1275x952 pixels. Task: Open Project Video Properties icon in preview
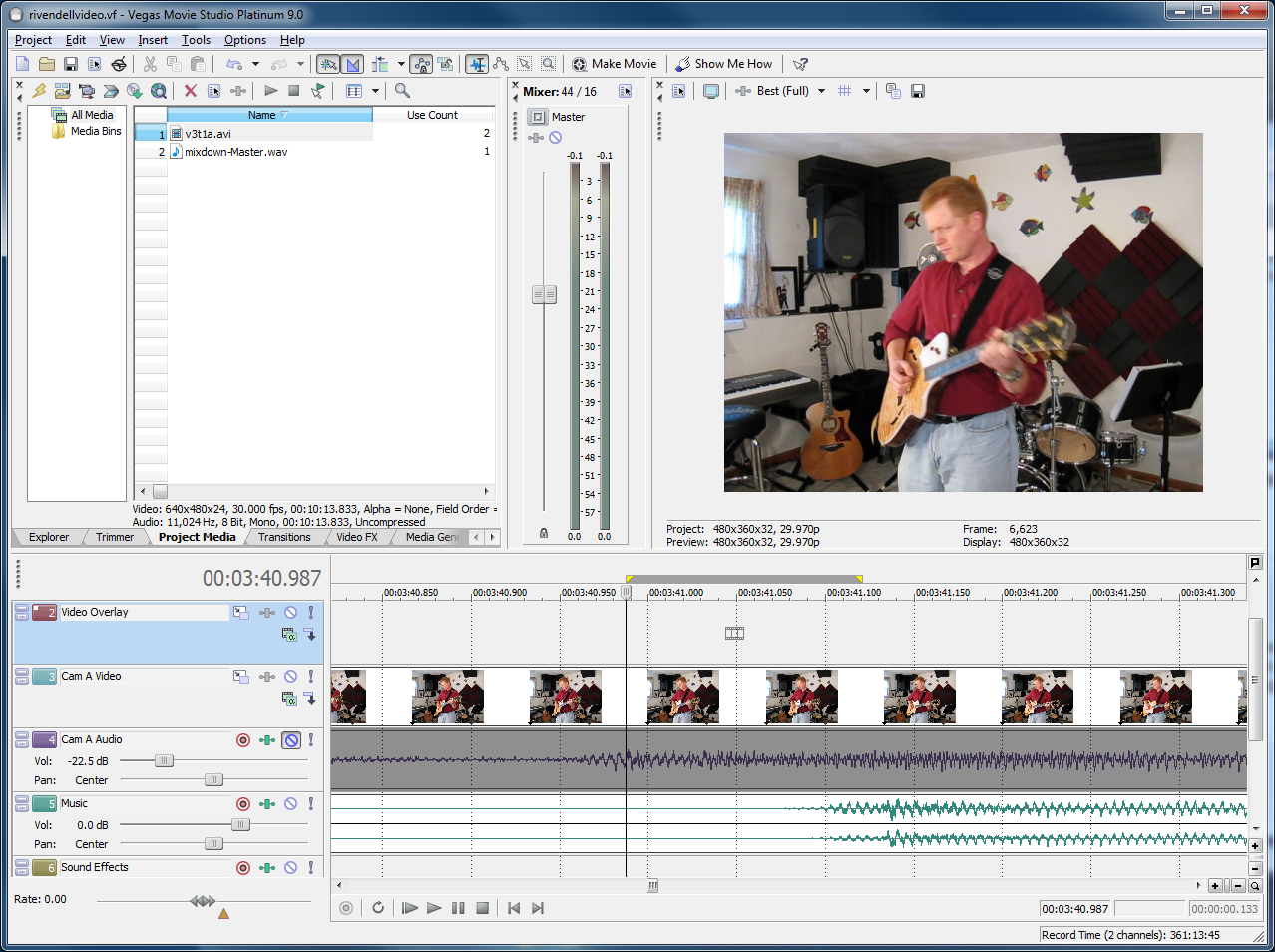click(x=679, y=91)
